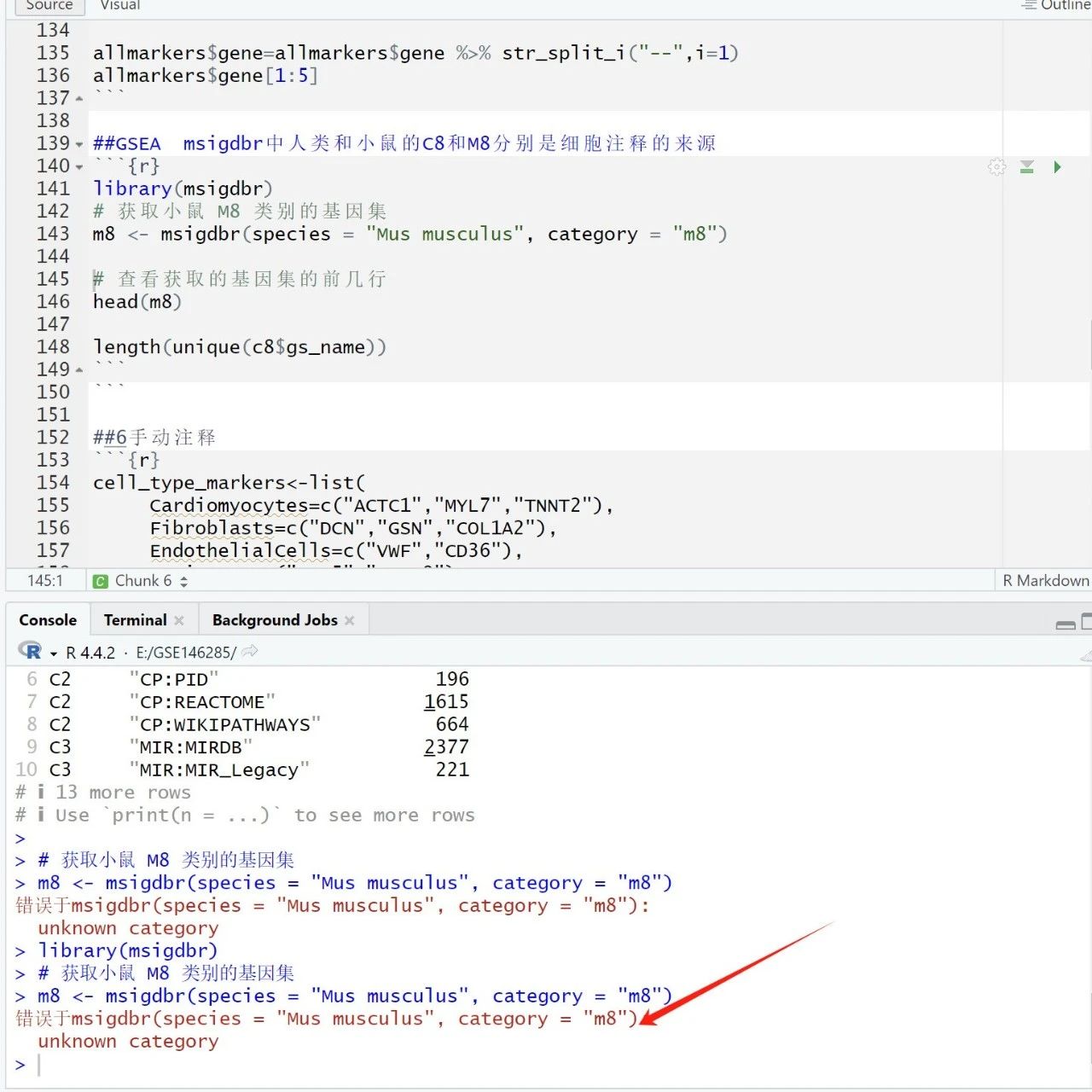Click value 1615 in console output

coord(446,702)
